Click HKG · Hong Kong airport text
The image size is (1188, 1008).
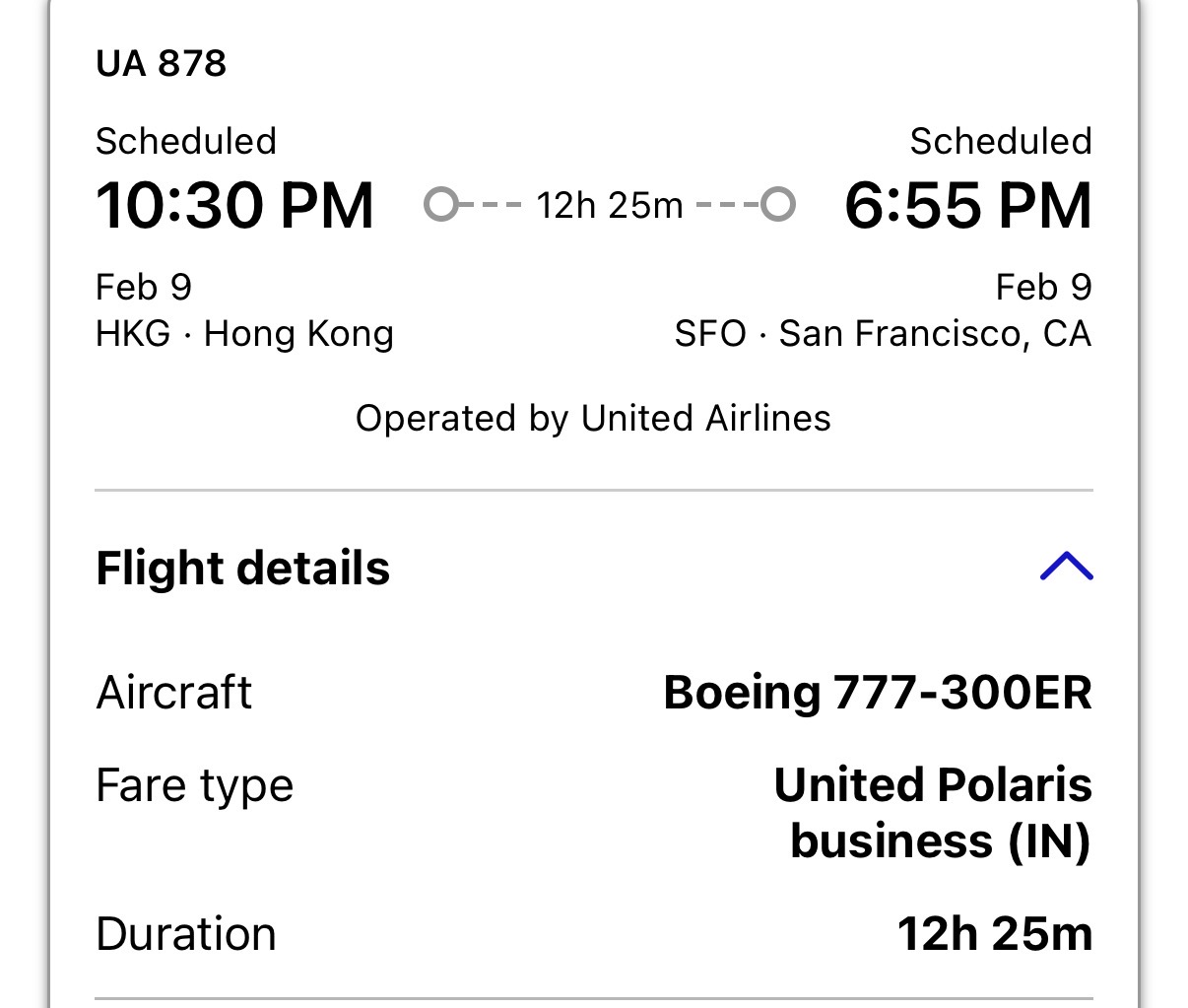244,334
